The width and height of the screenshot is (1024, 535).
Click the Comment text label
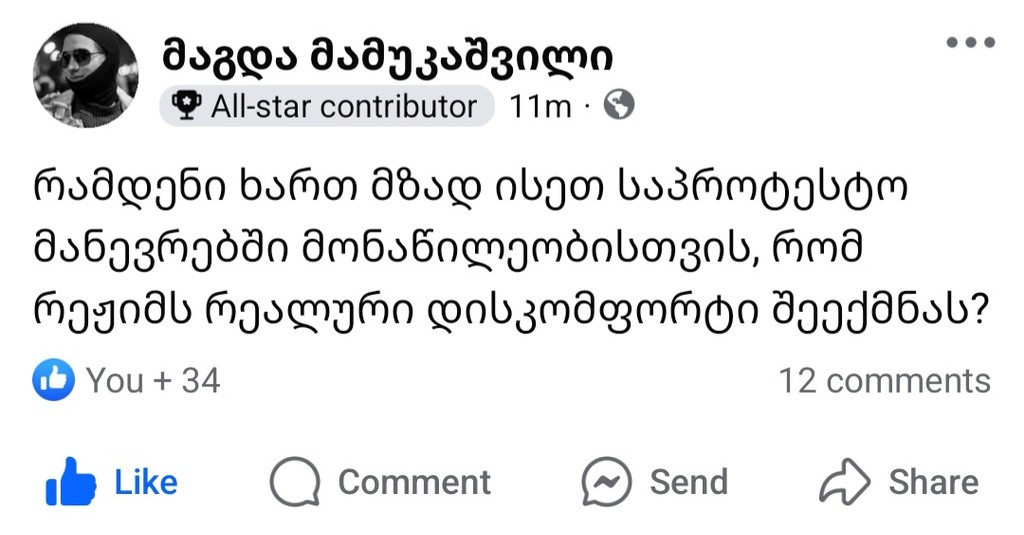[414, 483]
